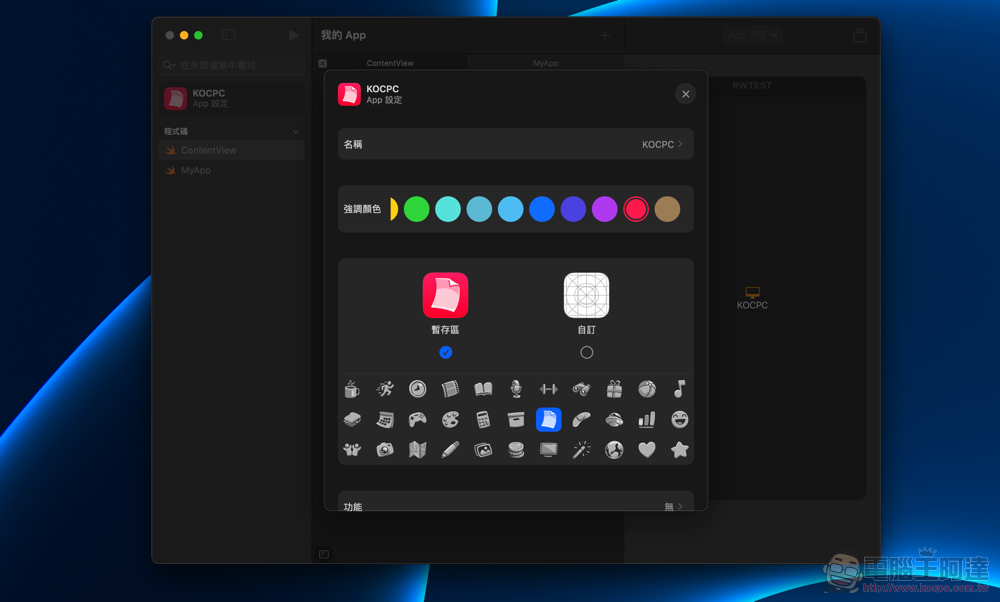This screenshot has height=602, width=1000.
Task: Click the highlighted blue paper icon
Action: (x=548, y=420)
